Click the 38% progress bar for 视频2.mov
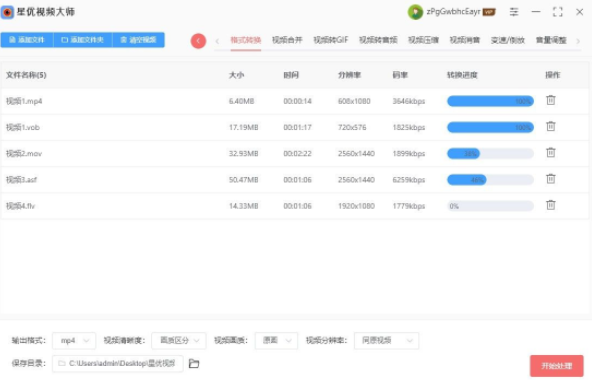This screenshot has height=380, width=592. pos(490,153)
